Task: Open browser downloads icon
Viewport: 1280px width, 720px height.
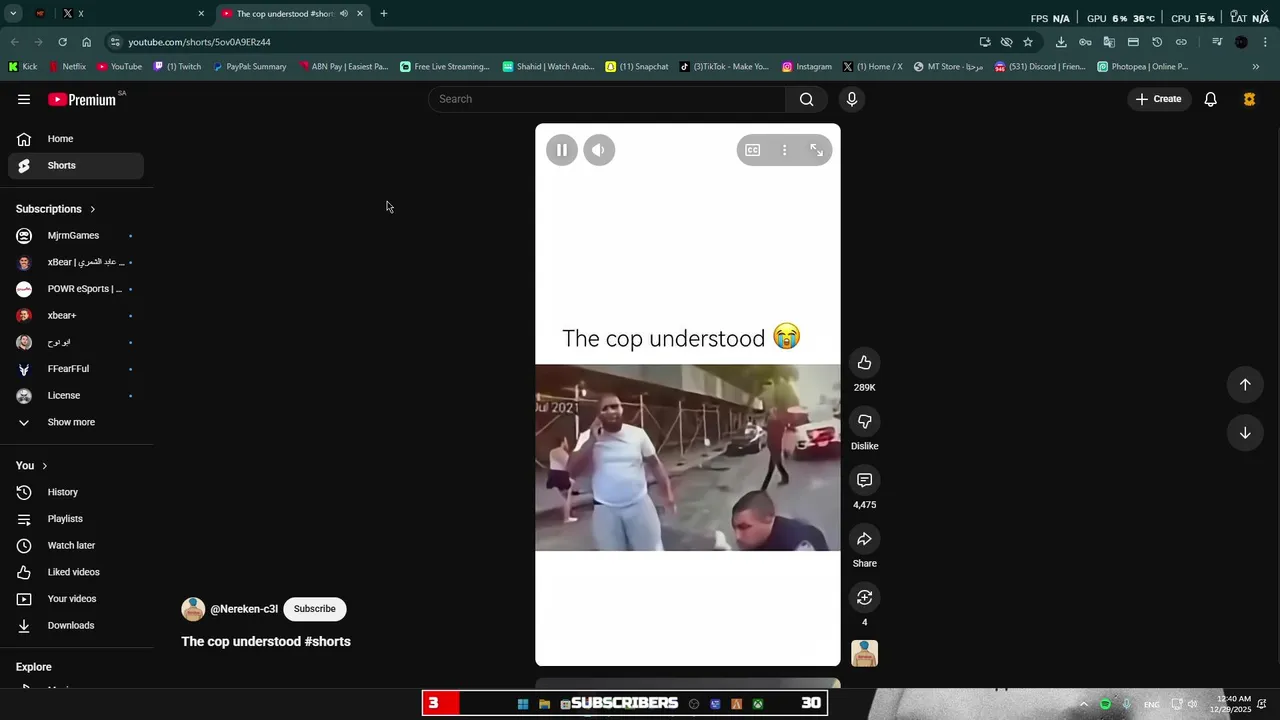Action: (1061, 42)
